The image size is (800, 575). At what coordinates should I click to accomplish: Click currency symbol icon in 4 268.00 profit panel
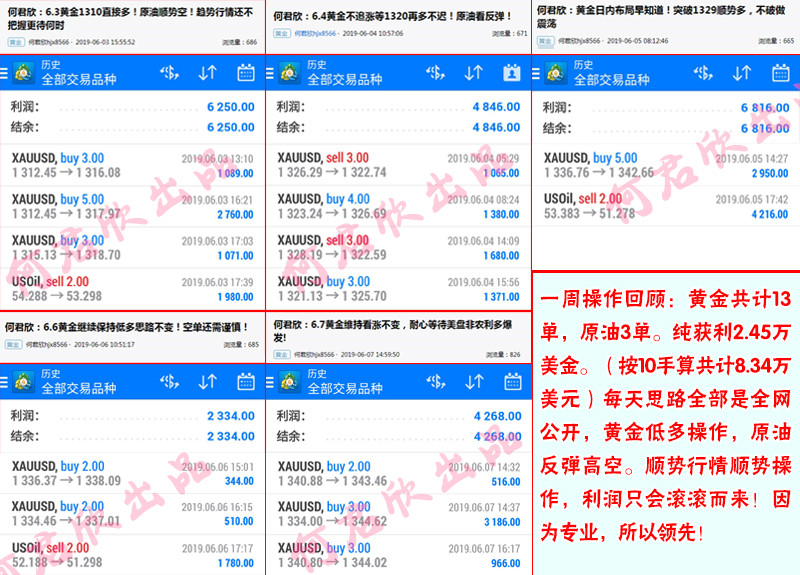point(436,382)
